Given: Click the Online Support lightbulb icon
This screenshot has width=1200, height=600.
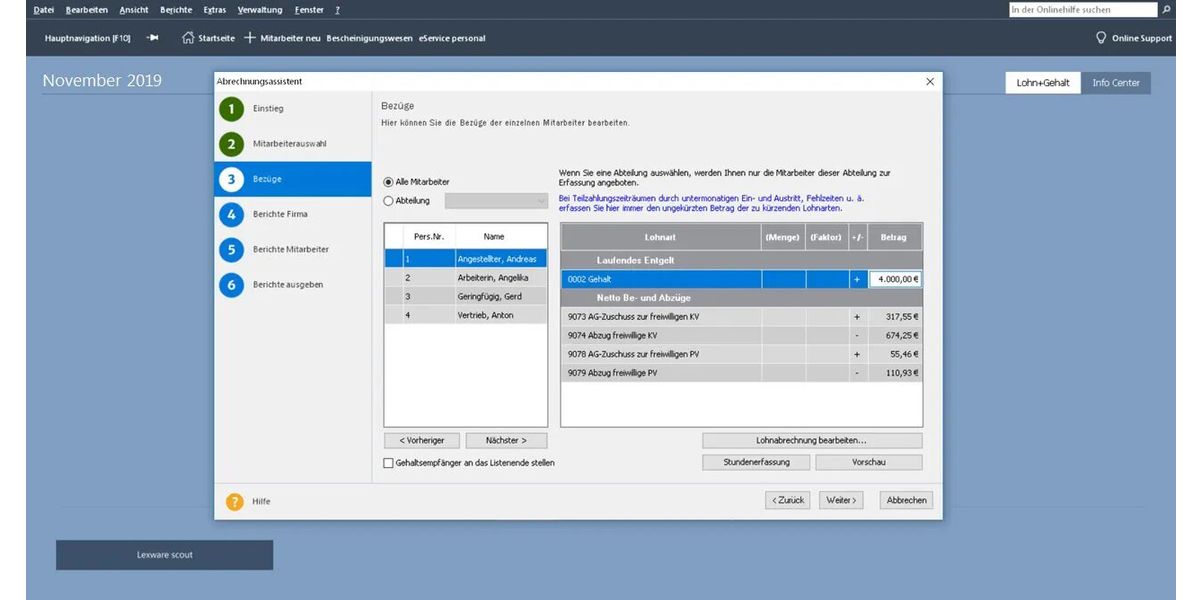Looking at the screenshot, I should 1101,38.
